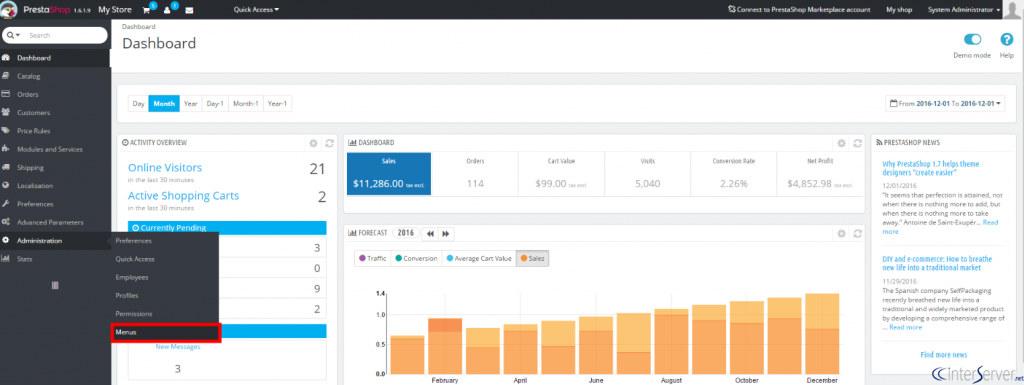This screenshot has width=1024, height=385.
Task: Refresh the Dashboard panel with refresh icon
Action: pyautogui.click(x=857, y=143)
